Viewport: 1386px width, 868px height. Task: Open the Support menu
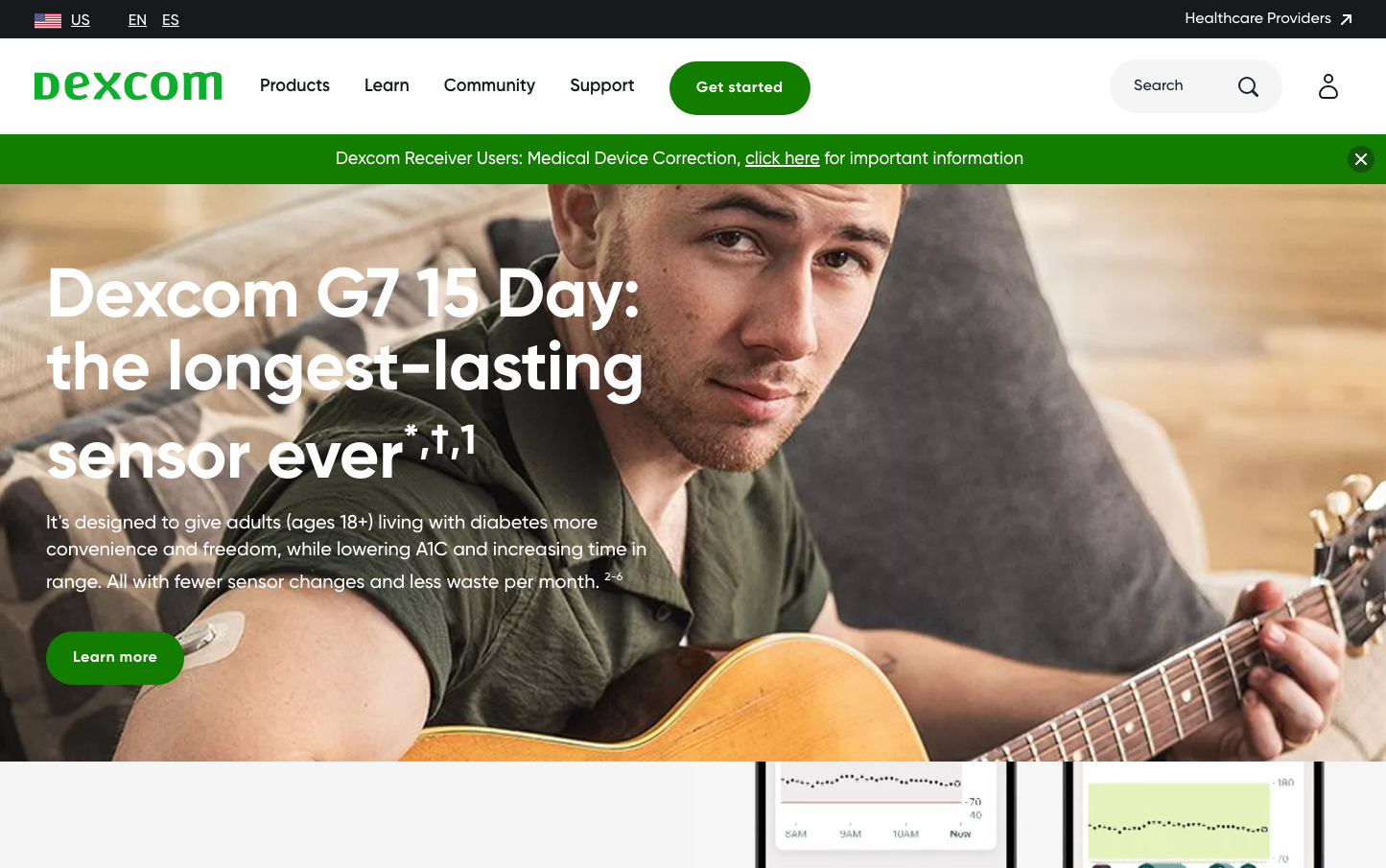(x=602, y=85)
